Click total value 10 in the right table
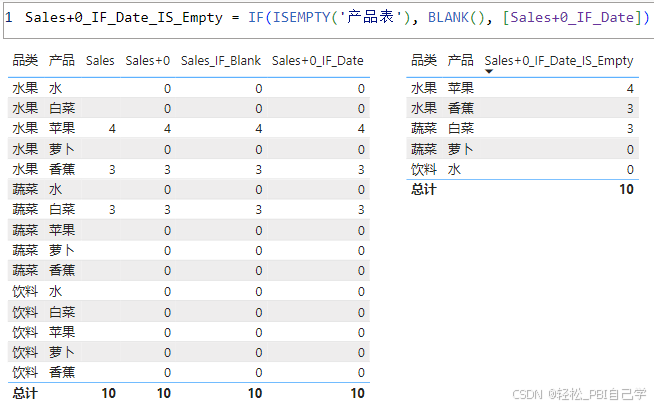 (x=626, y=189)
